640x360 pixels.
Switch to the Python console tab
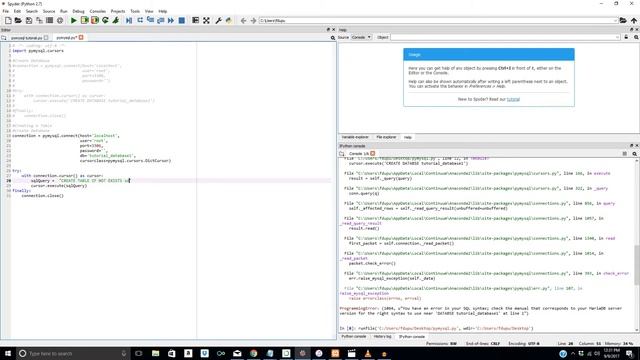(x=353, y=337)
